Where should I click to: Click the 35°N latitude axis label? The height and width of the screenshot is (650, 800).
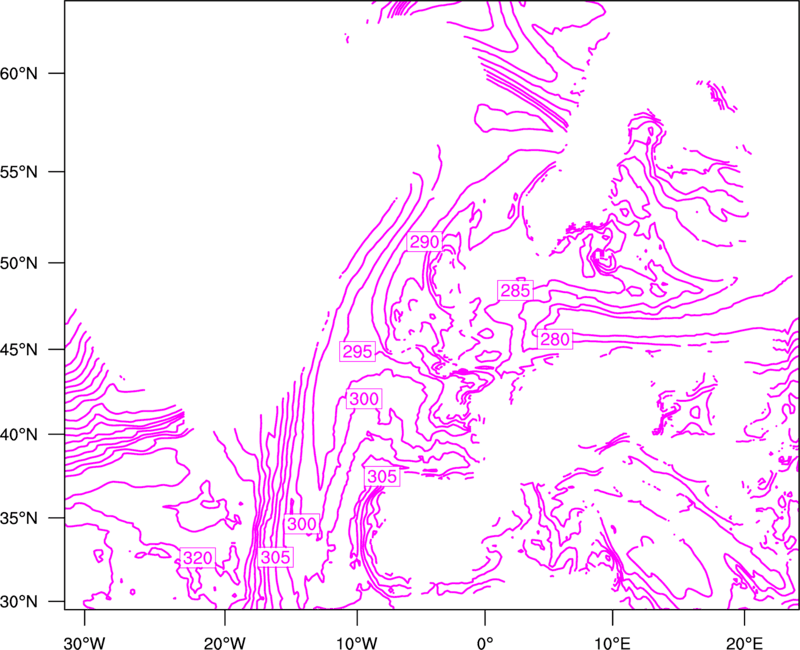(x=19, y=518)
